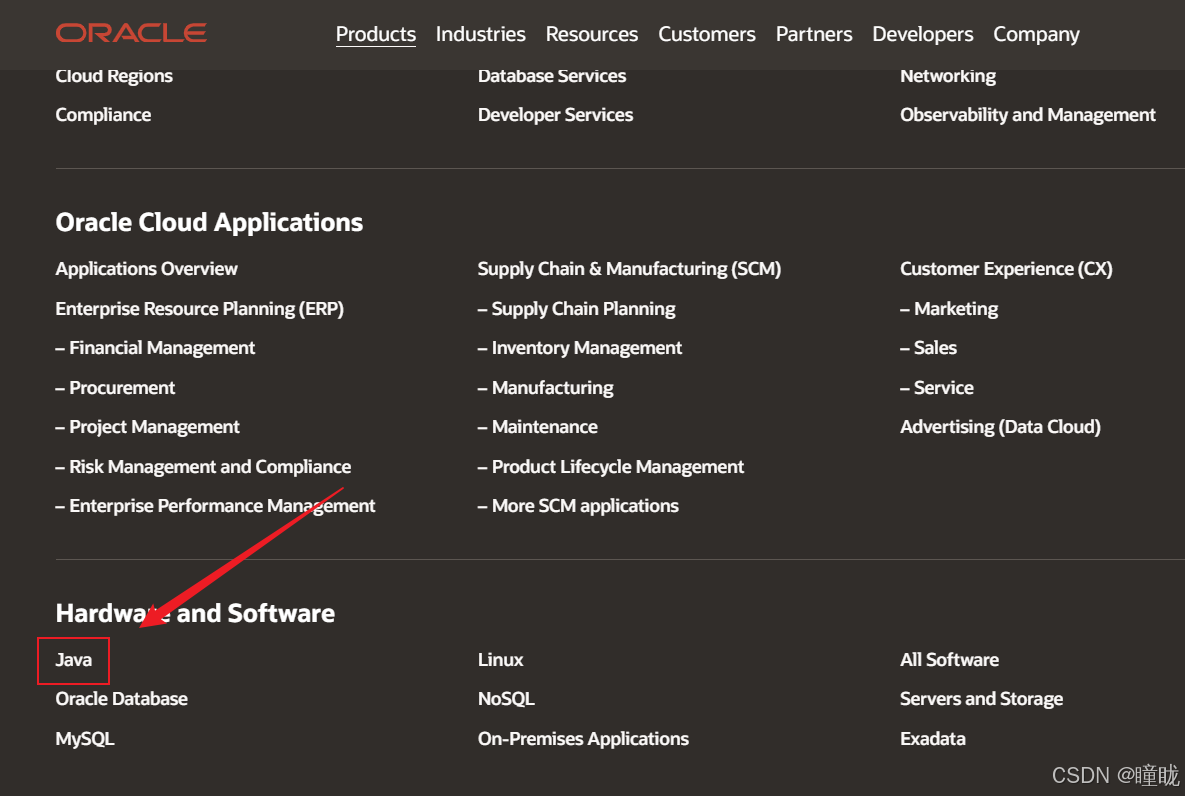This screenshot has height=796, width=1185.
Task: Open Servers and Storage
Action: (x=982, y=699)
